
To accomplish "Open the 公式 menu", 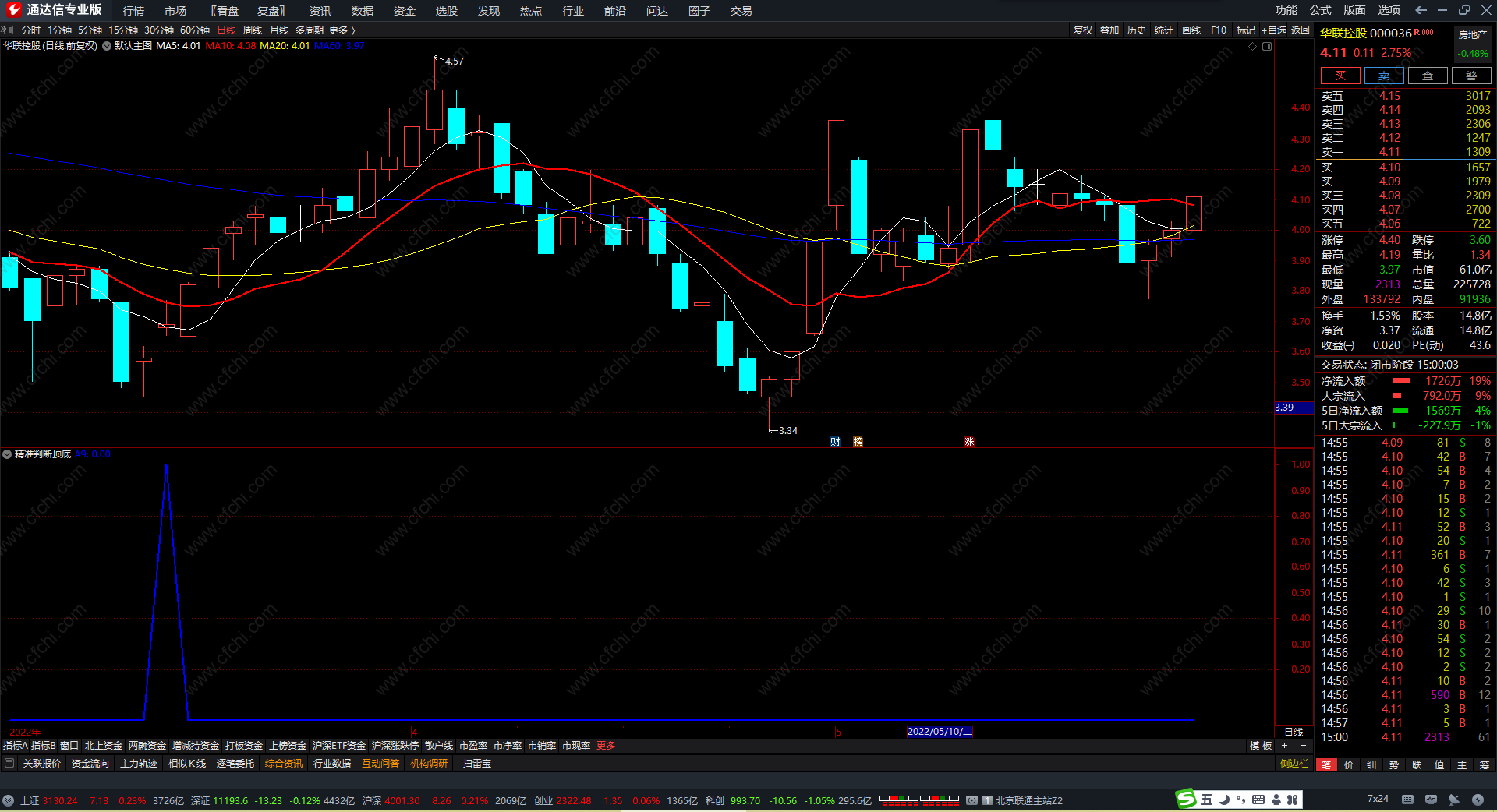I will (1321, 10).
